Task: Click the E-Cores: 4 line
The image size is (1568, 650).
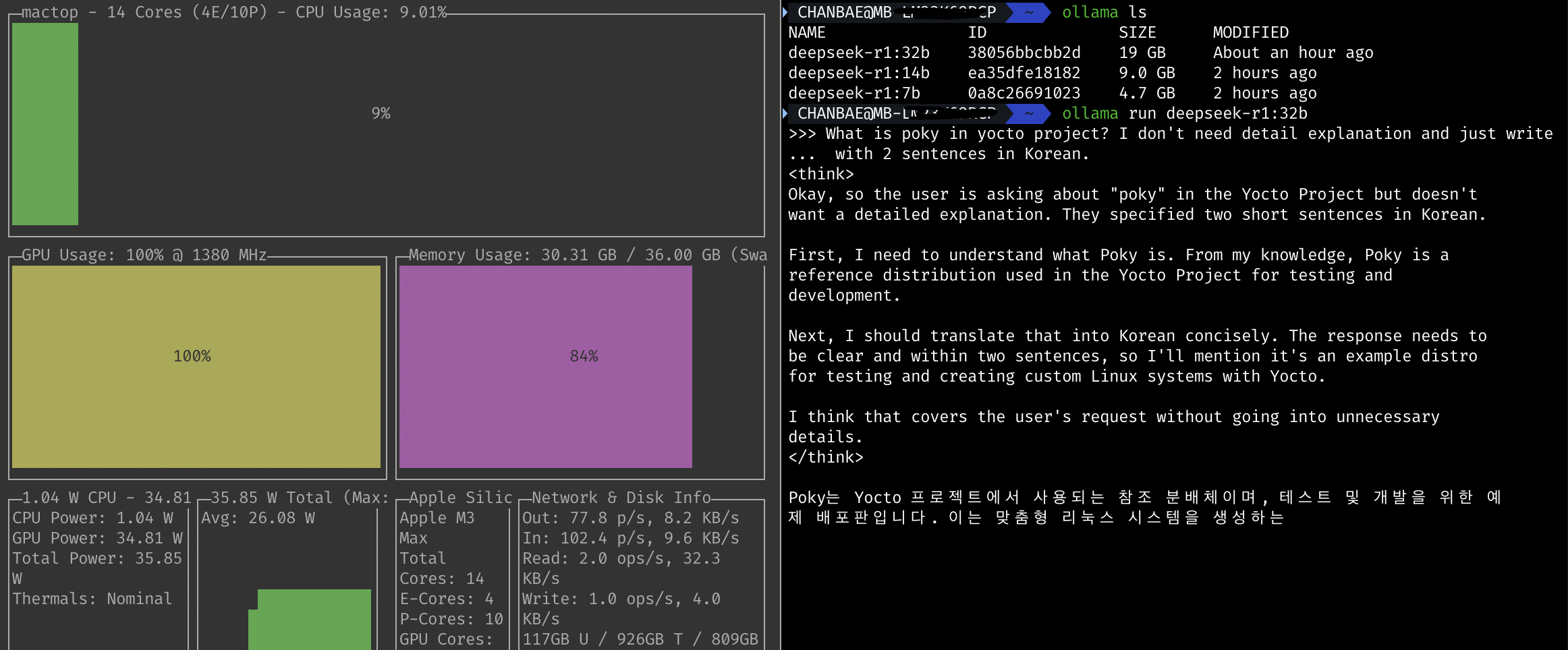Action: (447, 599)
